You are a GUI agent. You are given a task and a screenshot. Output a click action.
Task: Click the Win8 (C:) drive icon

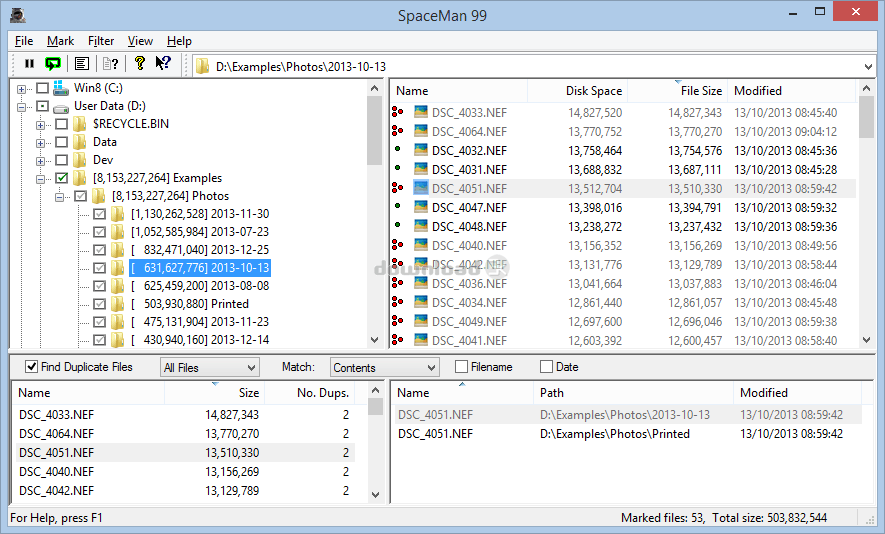[x=61, y=88]
